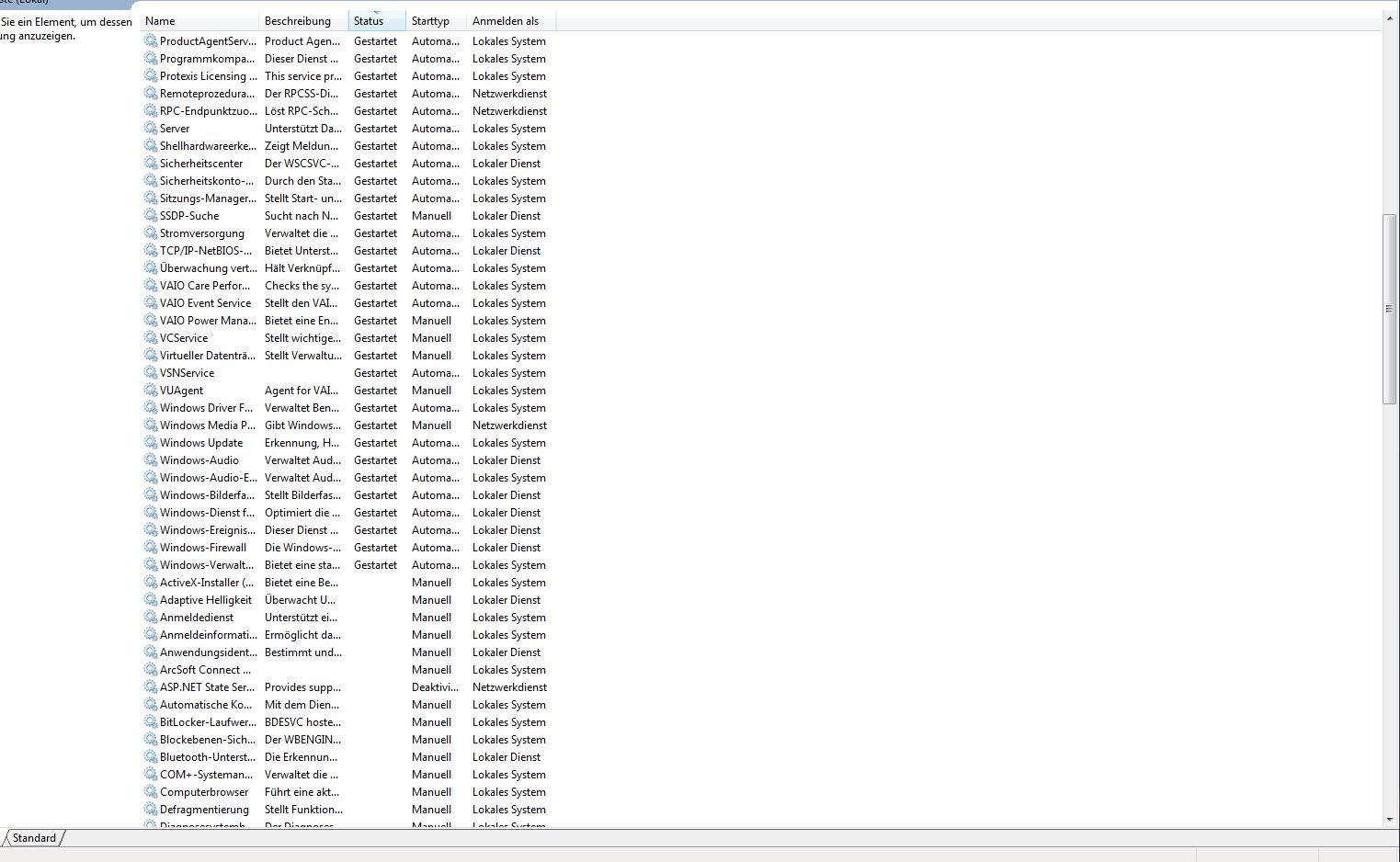Select the Computerbrowser service icon
Image resolution: width=1400 pixels, height=862 pixels.
[x=151, y=792]
